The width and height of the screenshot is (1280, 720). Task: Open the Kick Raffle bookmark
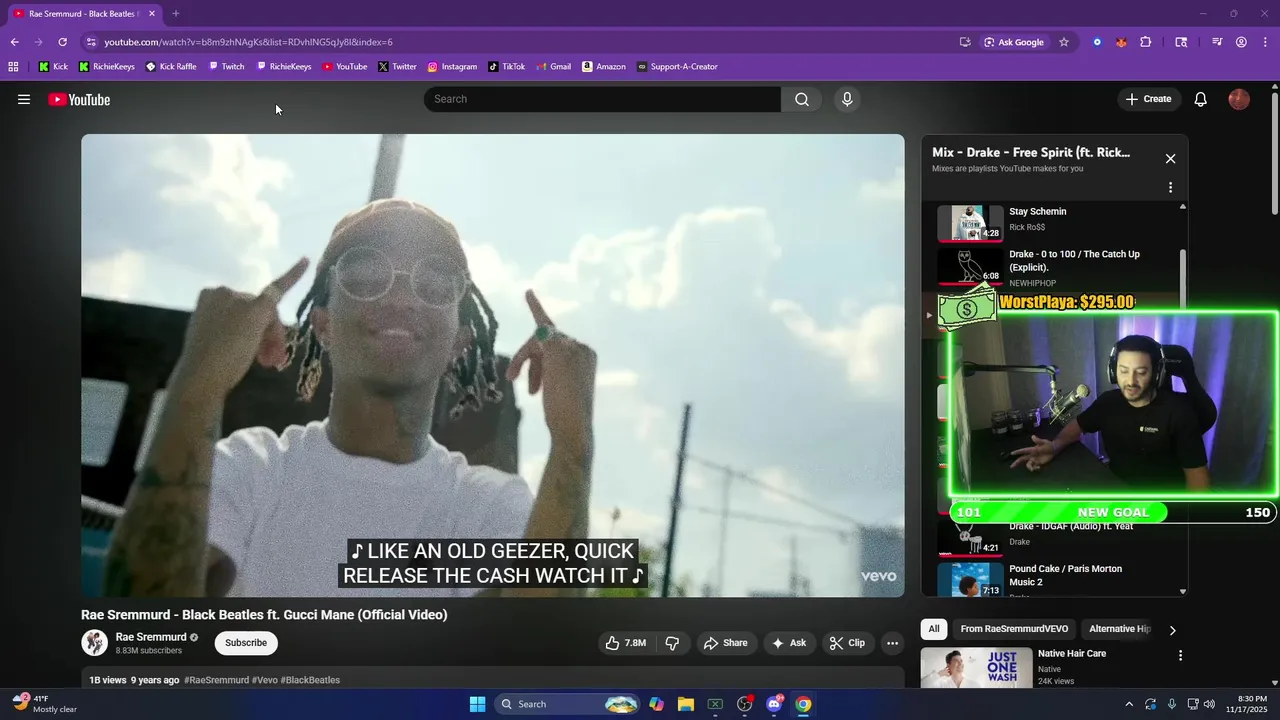(171, 67)
